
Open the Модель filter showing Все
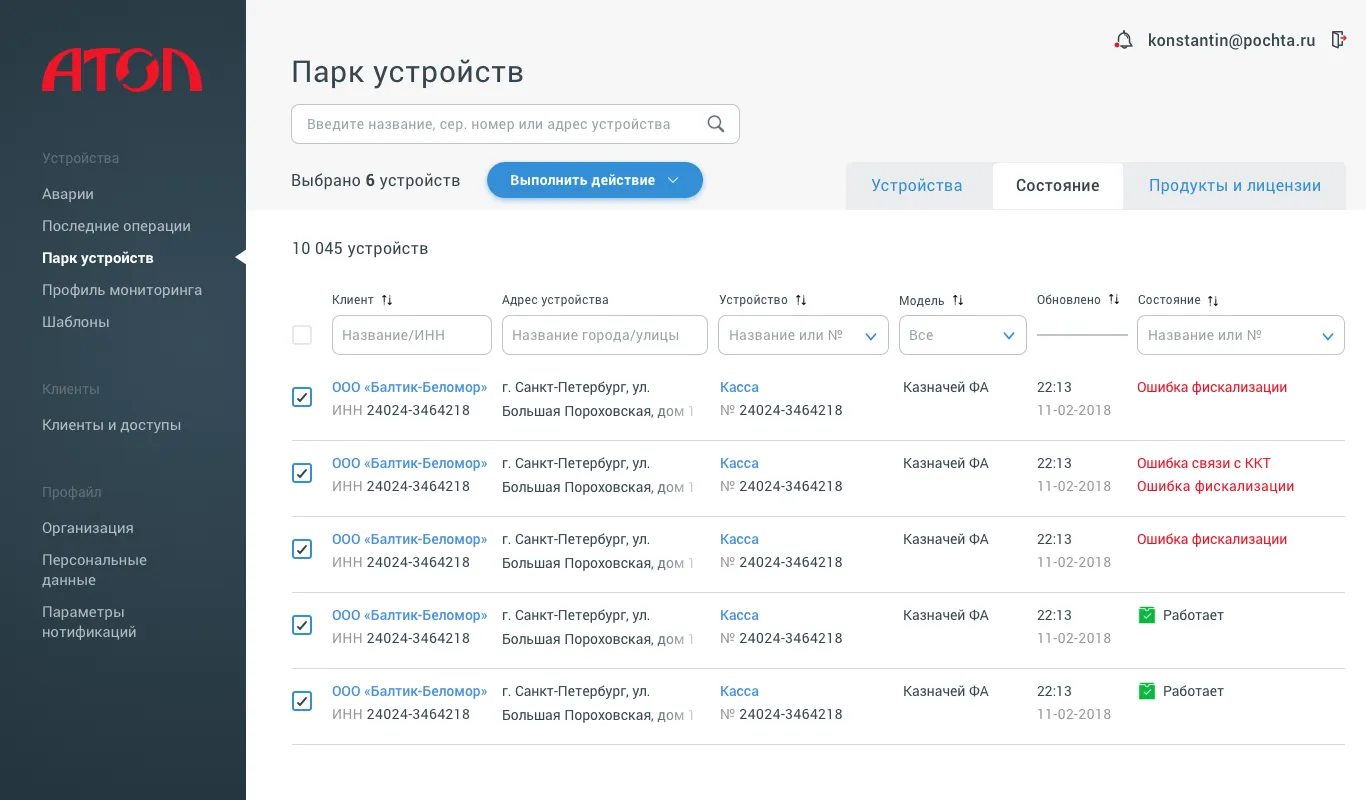point(963,335)
